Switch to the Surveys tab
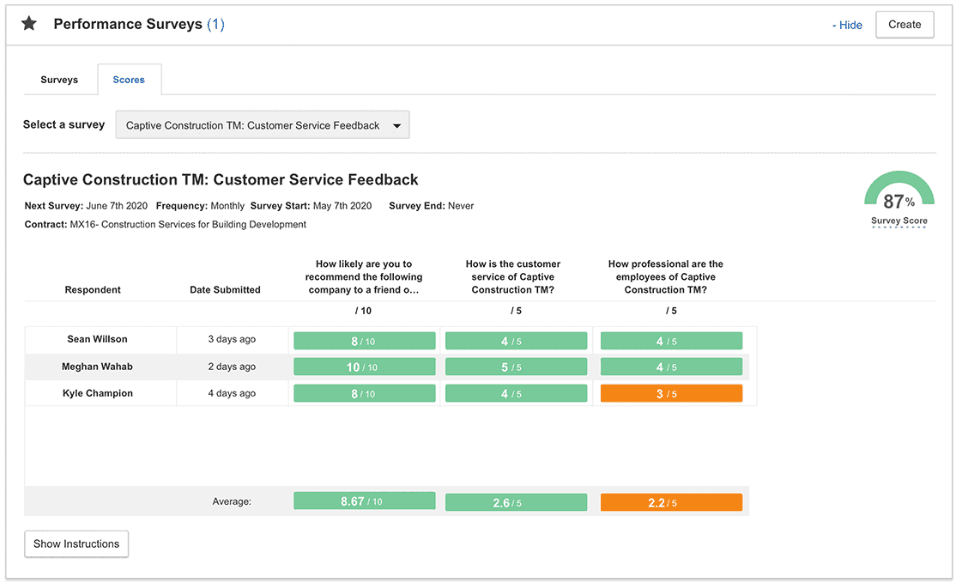The image size is (957, 585). (60, 80)
